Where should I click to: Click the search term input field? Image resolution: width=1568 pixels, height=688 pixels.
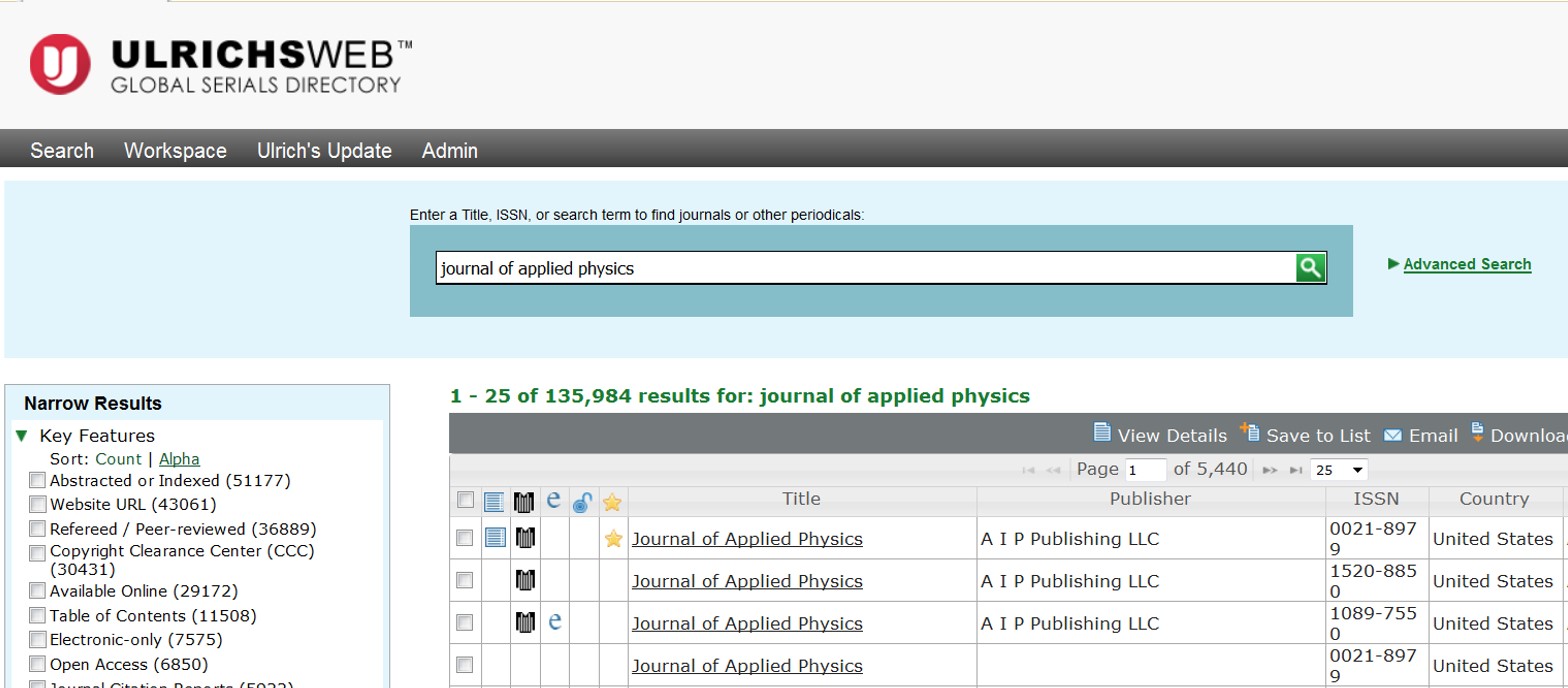[x=866, y=268]
